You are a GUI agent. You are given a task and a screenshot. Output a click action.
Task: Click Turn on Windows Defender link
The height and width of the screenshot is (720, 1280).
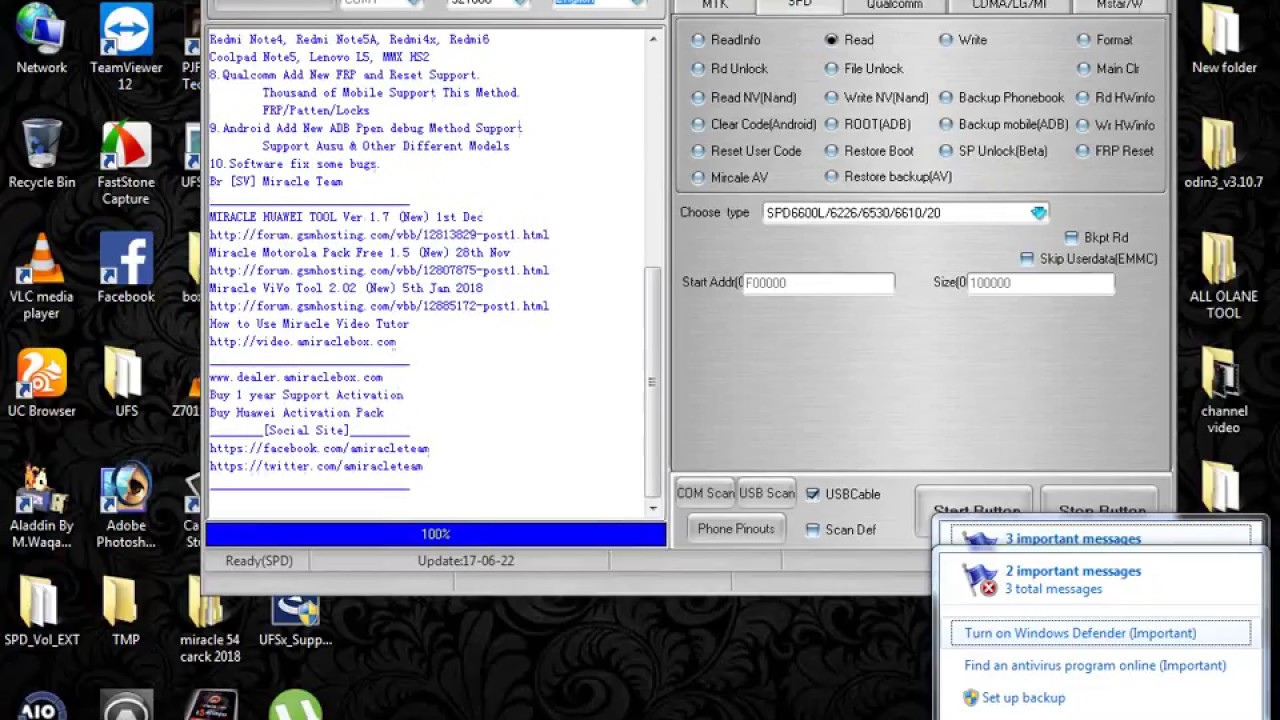[1080, 633]
